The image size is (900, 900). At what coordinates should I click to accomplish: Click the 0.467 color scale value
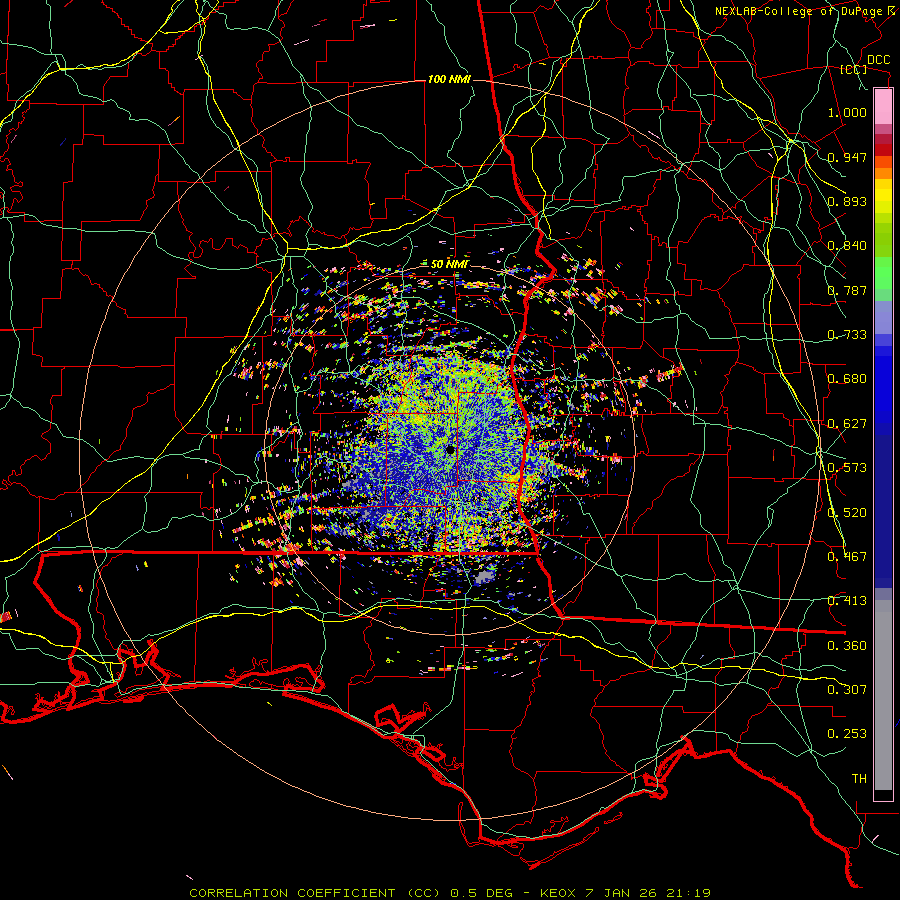pyautogui.click(x=847, y=557)
